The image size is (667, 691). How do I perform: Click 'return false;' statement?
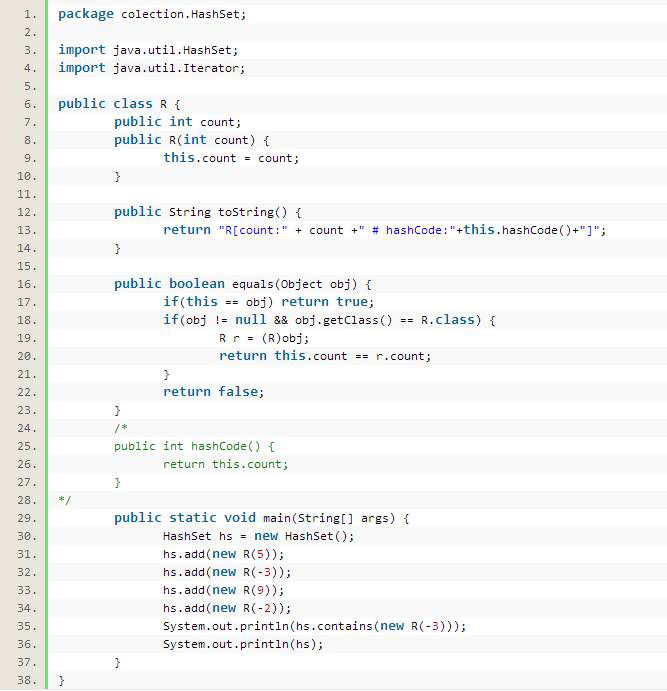214,392
